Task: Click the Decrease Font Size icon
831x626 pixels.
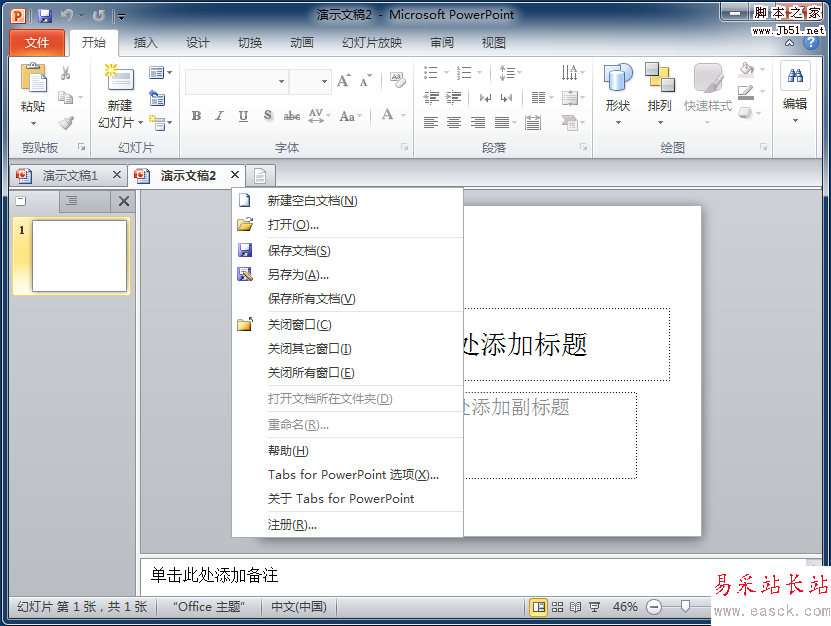Action: [x=366, y=81]
